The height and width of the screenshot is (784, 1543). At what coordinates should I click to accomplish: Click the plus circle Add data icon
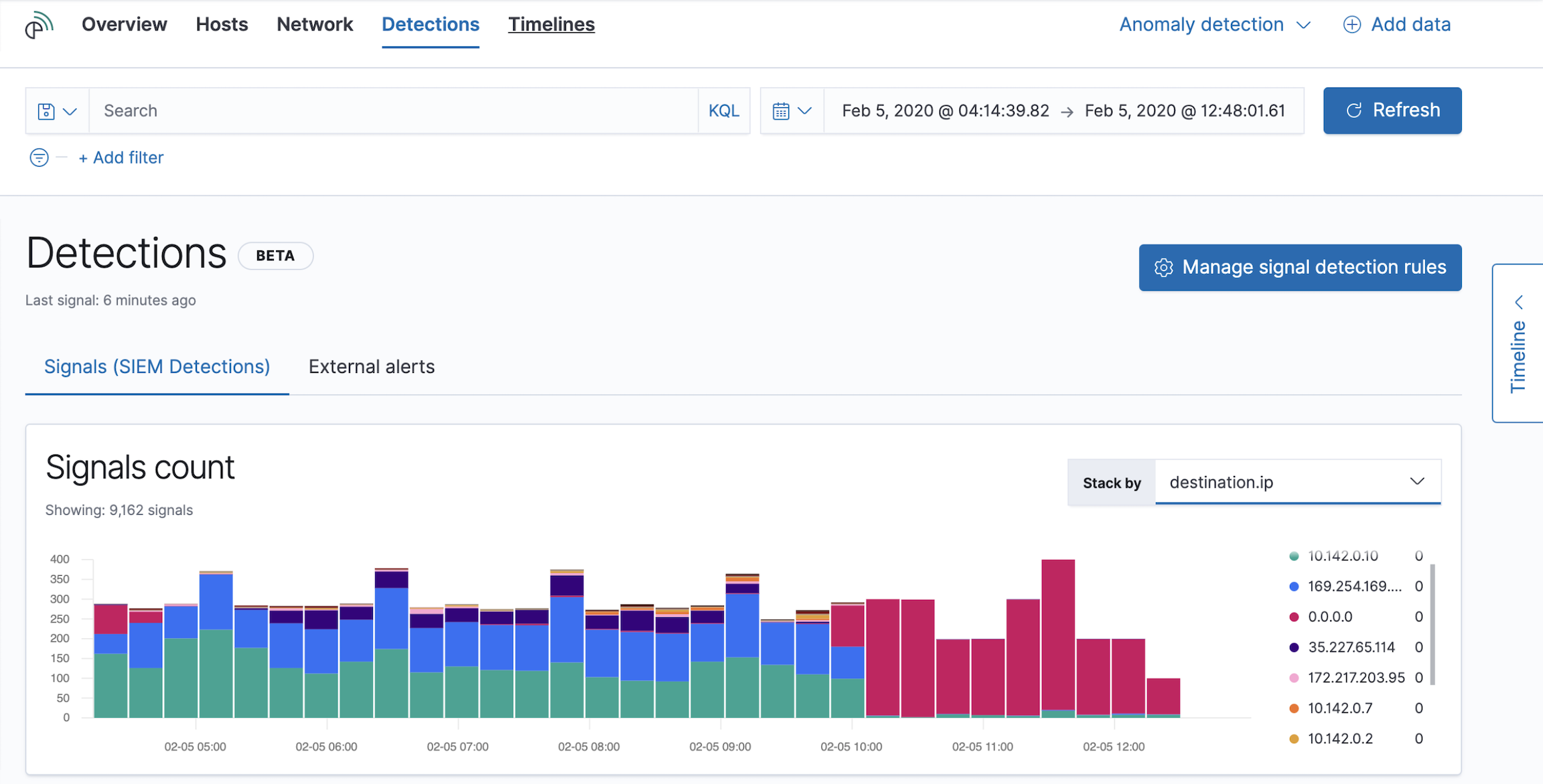(x=1351, y=25)
